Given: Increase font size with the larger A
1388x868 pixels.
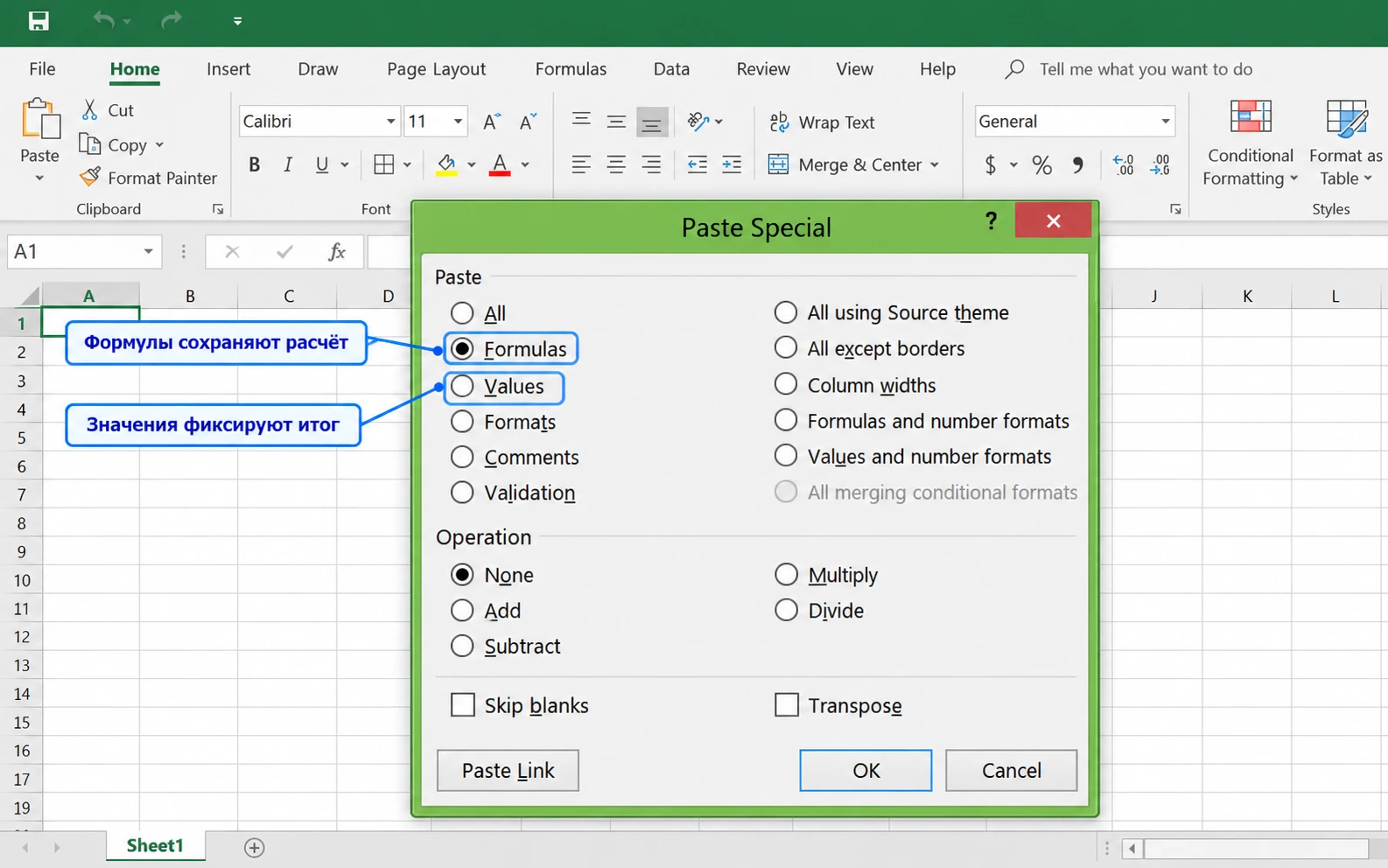Looking at the screenshot, I should [492, 122].
